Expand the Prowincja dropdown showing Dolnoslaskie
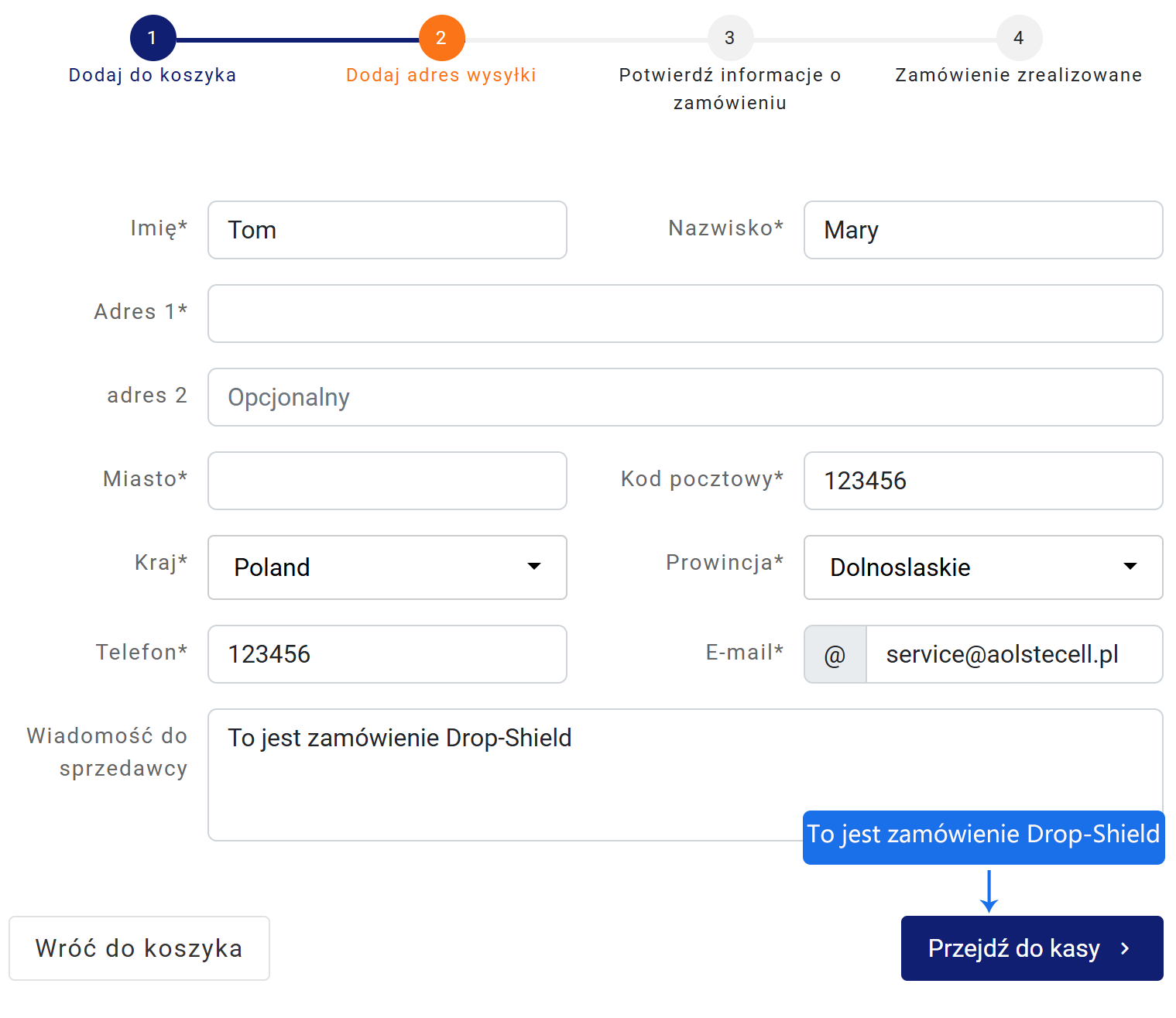This screenshot has height=1018, width=1176. [x=982, y=567]
